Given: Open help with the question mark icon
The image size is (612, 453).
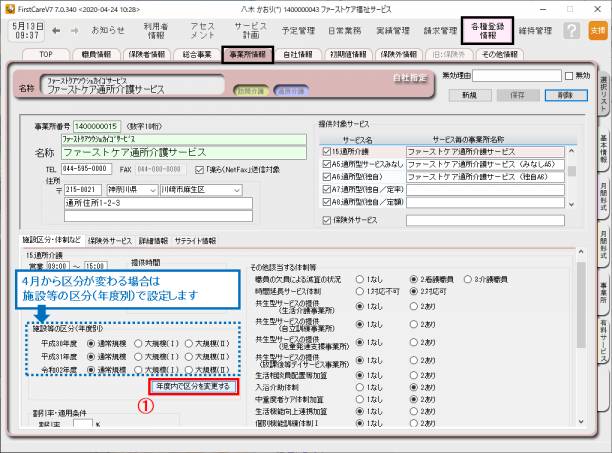Looking at the screenshot, I should (571, 31).
